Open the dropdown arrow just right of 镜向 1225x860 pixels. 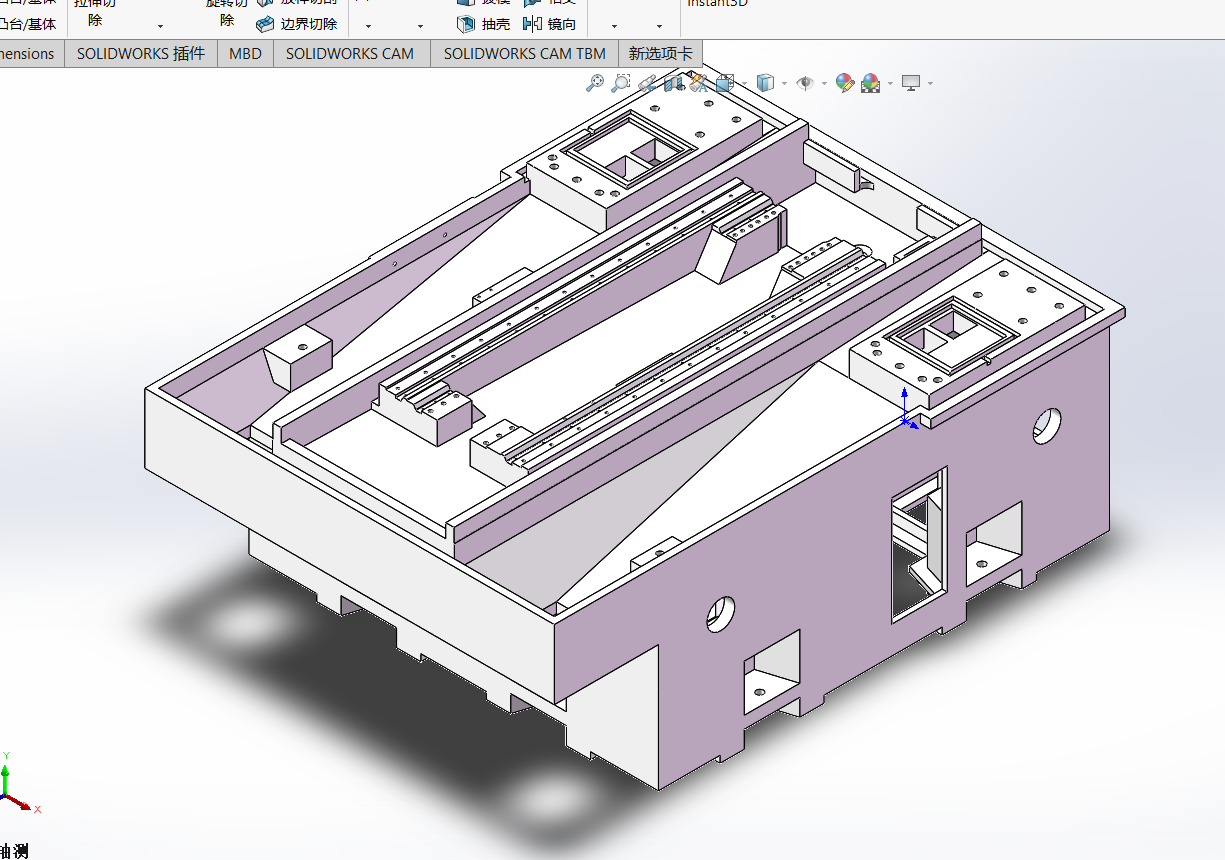614,26
